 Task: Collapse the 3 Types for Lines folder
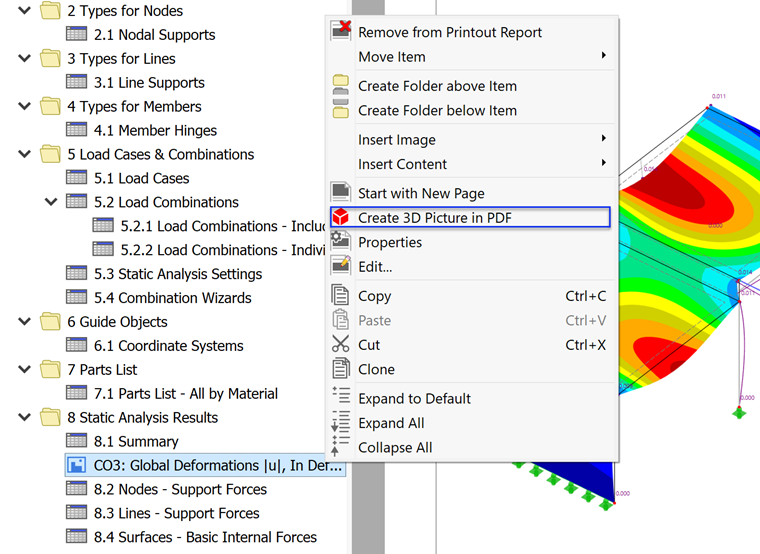point(24,58)
